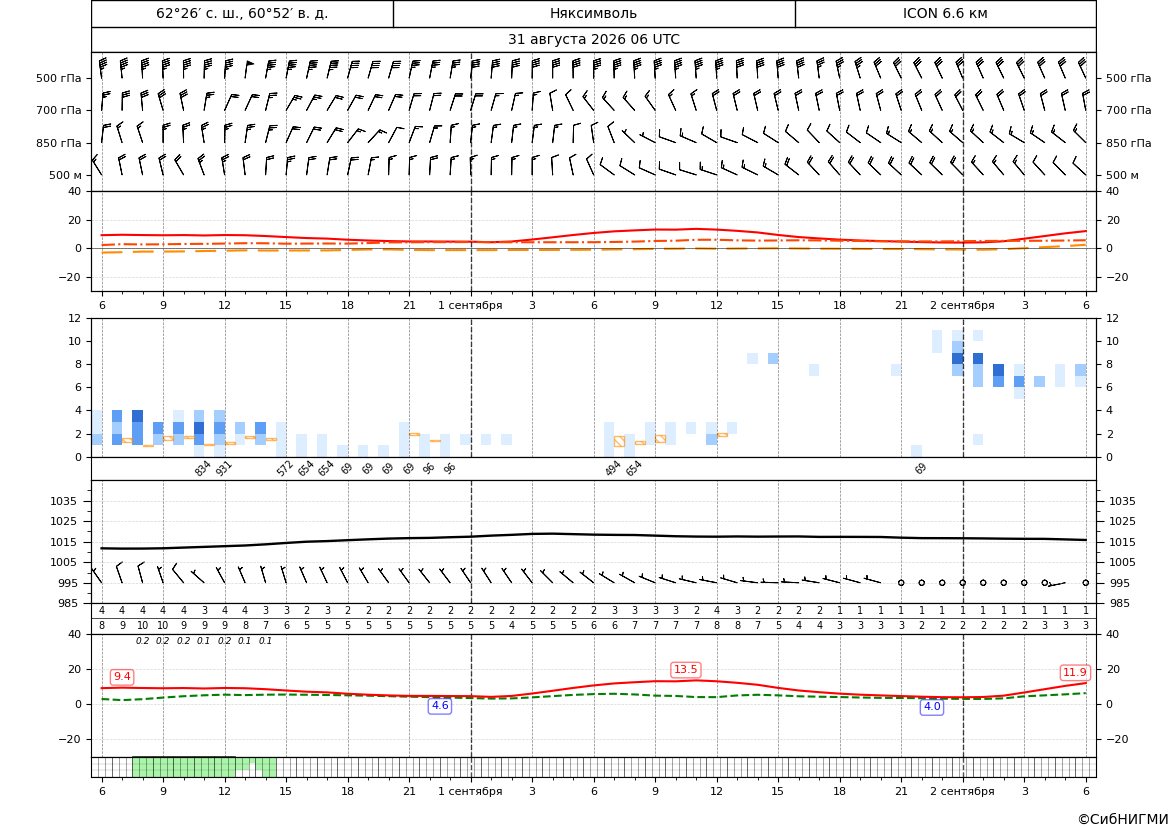Screen dimensions: 1169x827
Task: Click the large orange hatched box near 494
Action: click(619, 441)
